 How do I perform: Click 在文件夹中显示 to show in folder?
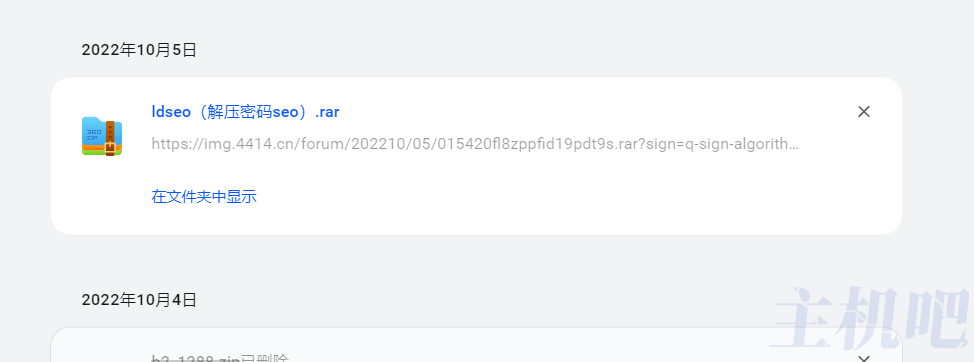pos(204,197)
